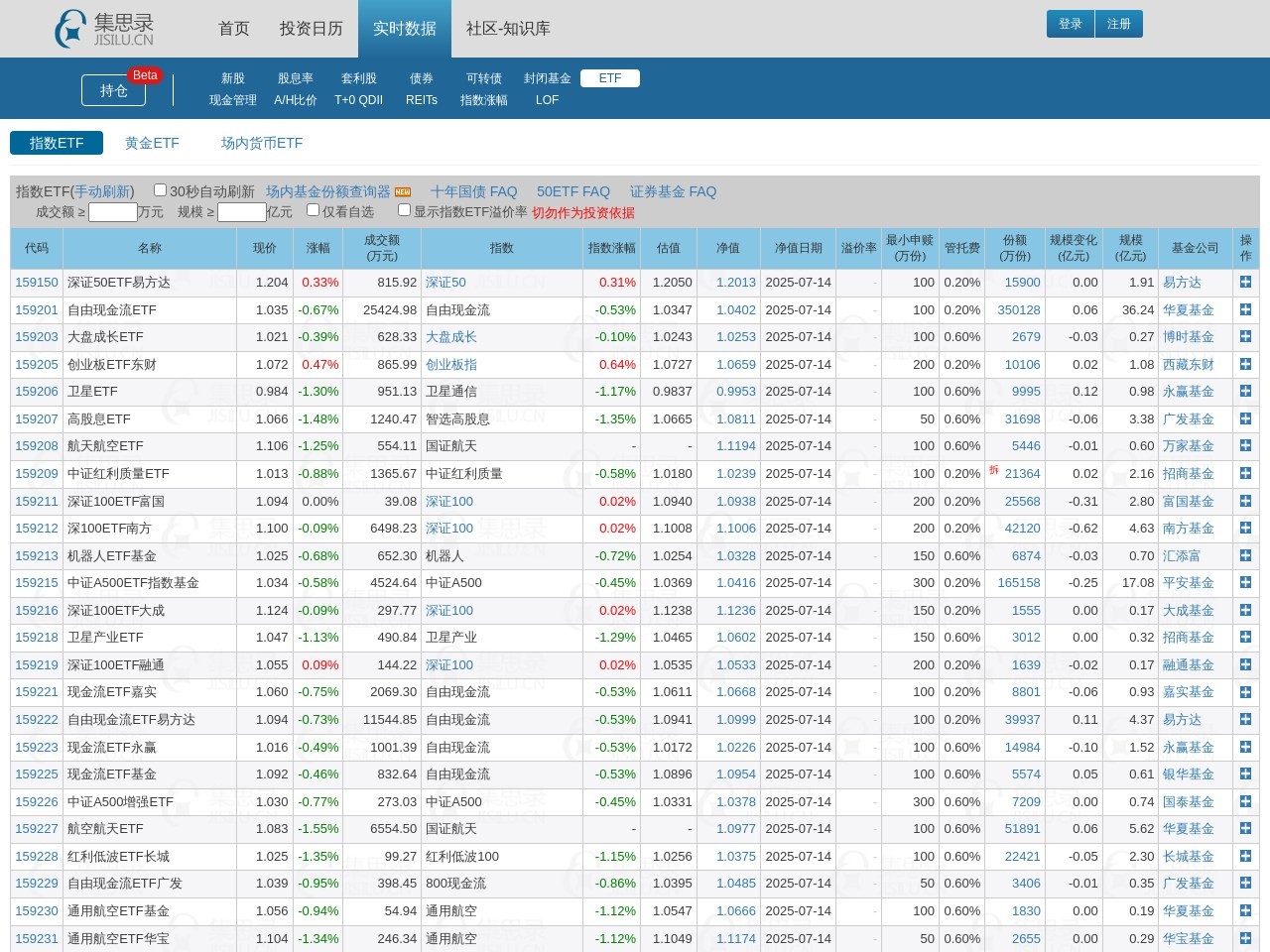
Task: Add 159208 航天航空ETF via plus icon
Action: tap(1245, 446)
